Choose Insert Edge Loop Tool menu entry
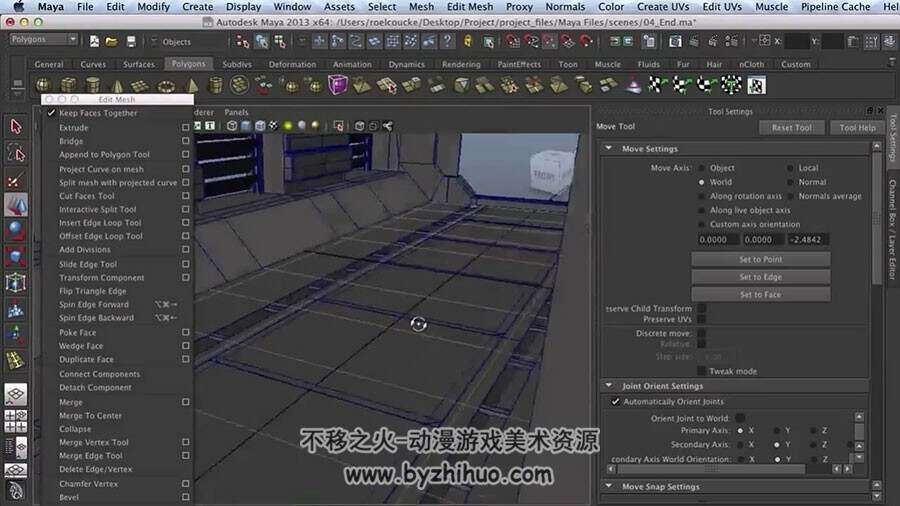900x506 pixels. pyautogui.click(x=100, y=223)
